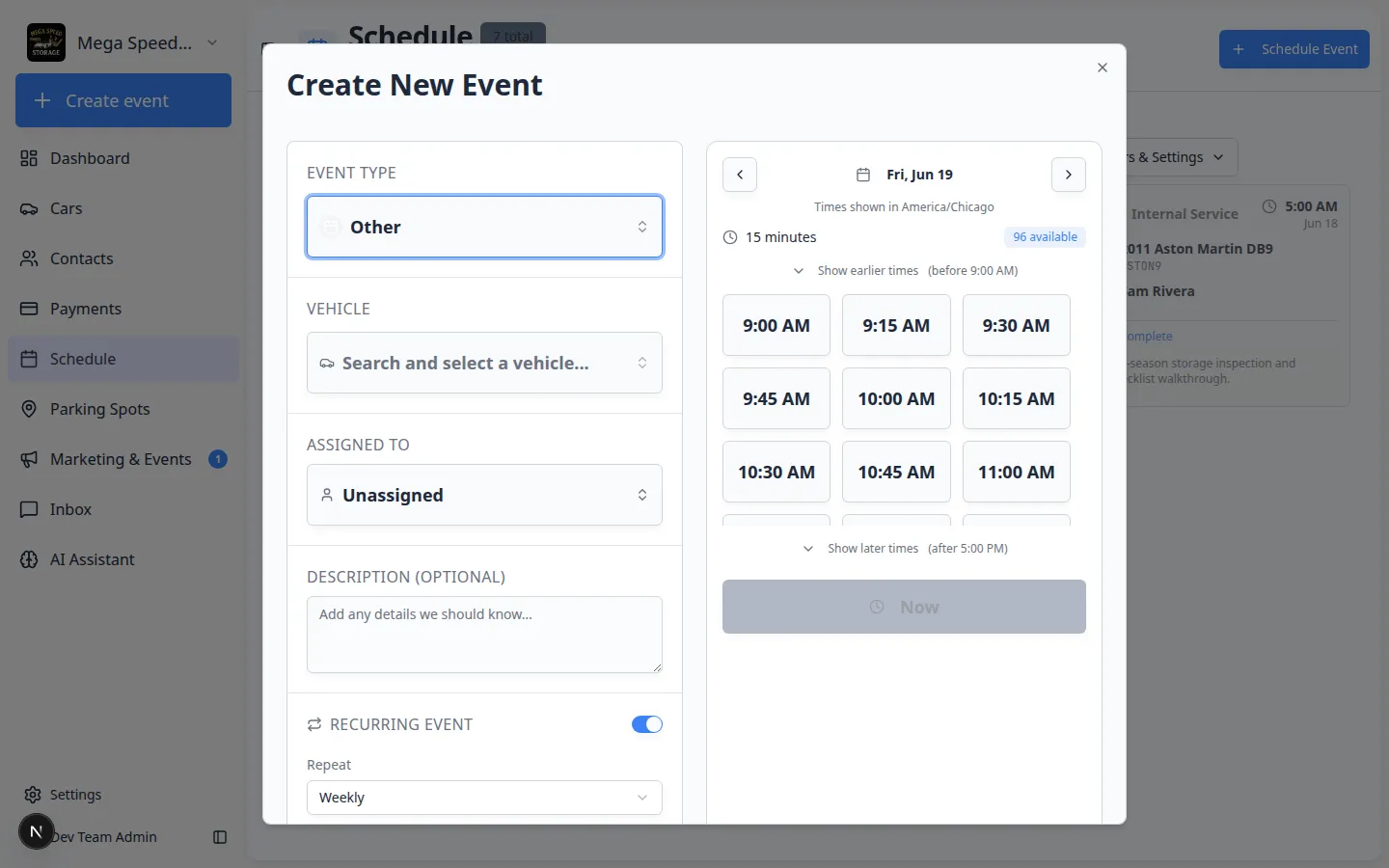This screenshot has height=868, width=1389.
Task: Click the recurring event arrows icon
Action: [314, 724]
